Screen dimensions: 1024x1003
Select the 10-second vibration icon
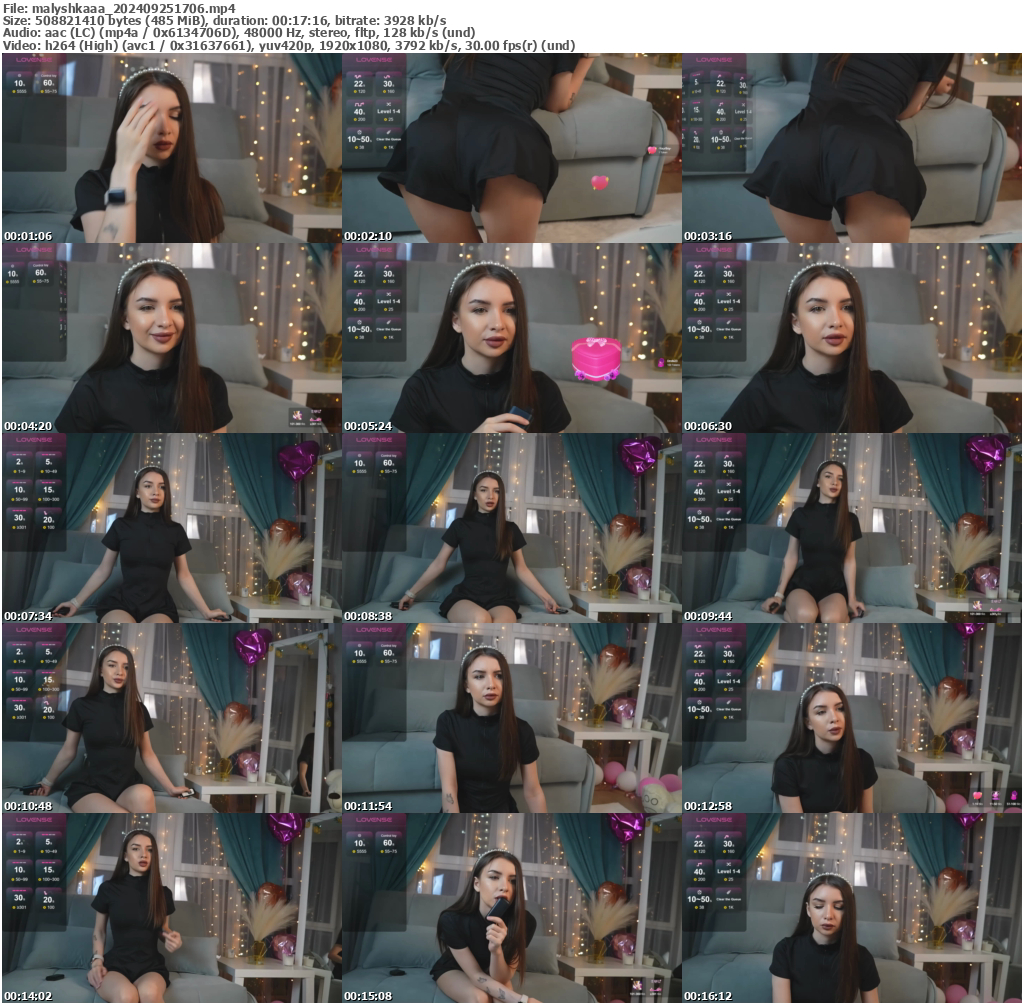point(18,489)
